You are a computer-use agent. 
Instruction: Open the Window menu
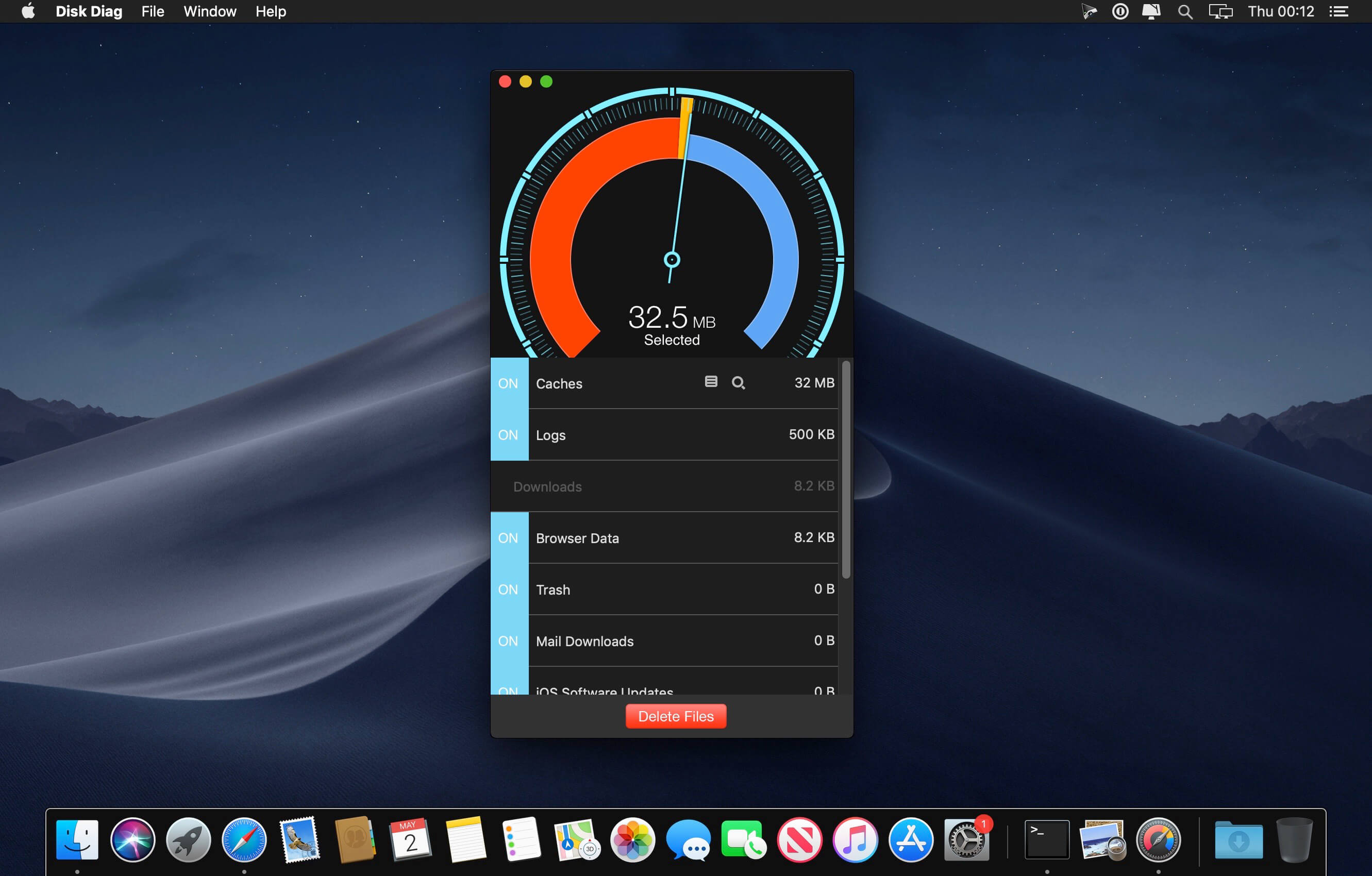(x=210, y=11)
